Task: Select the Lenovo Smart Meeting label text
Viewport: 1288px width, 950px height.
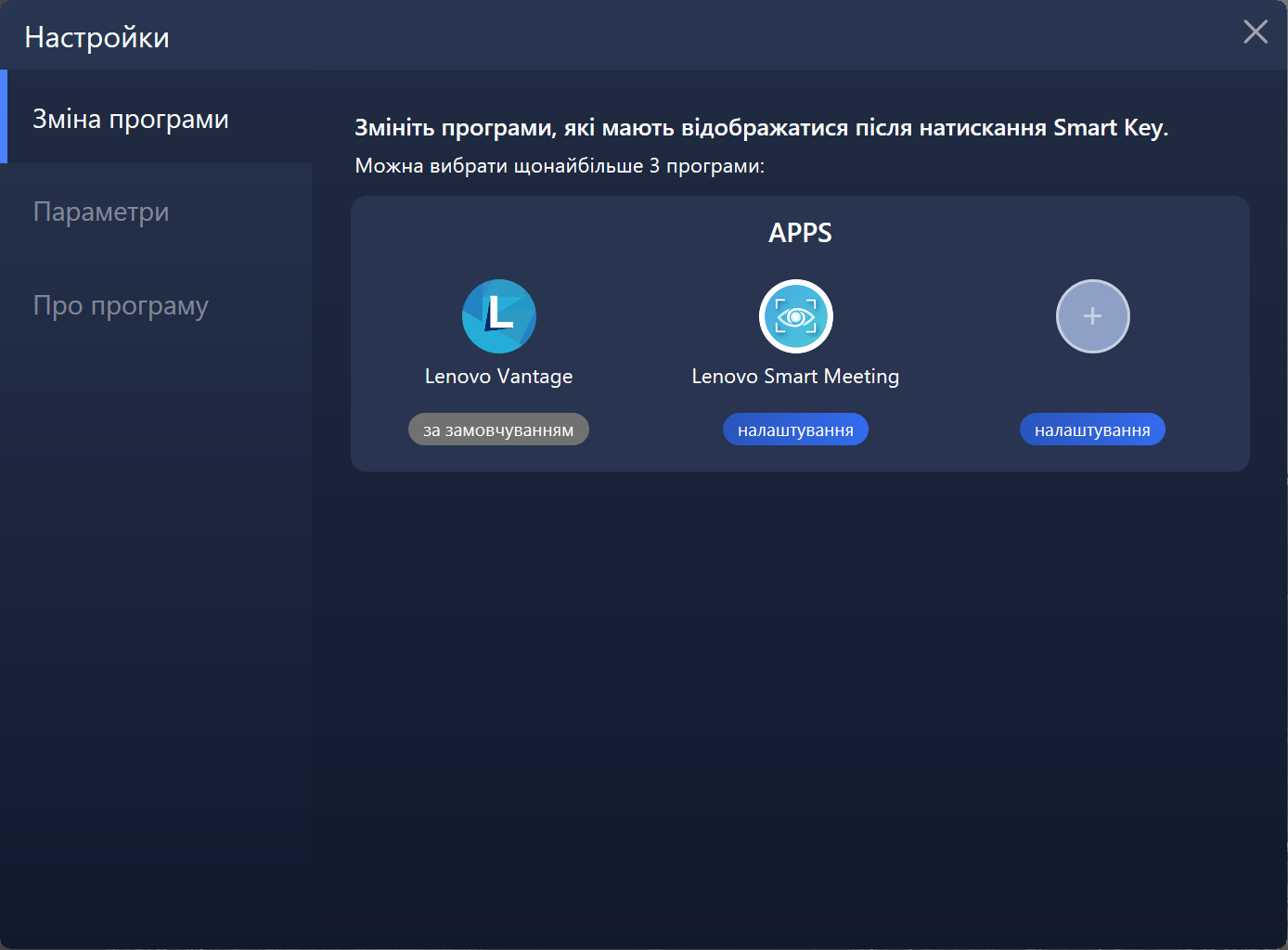Action: (x=795, y=377)
